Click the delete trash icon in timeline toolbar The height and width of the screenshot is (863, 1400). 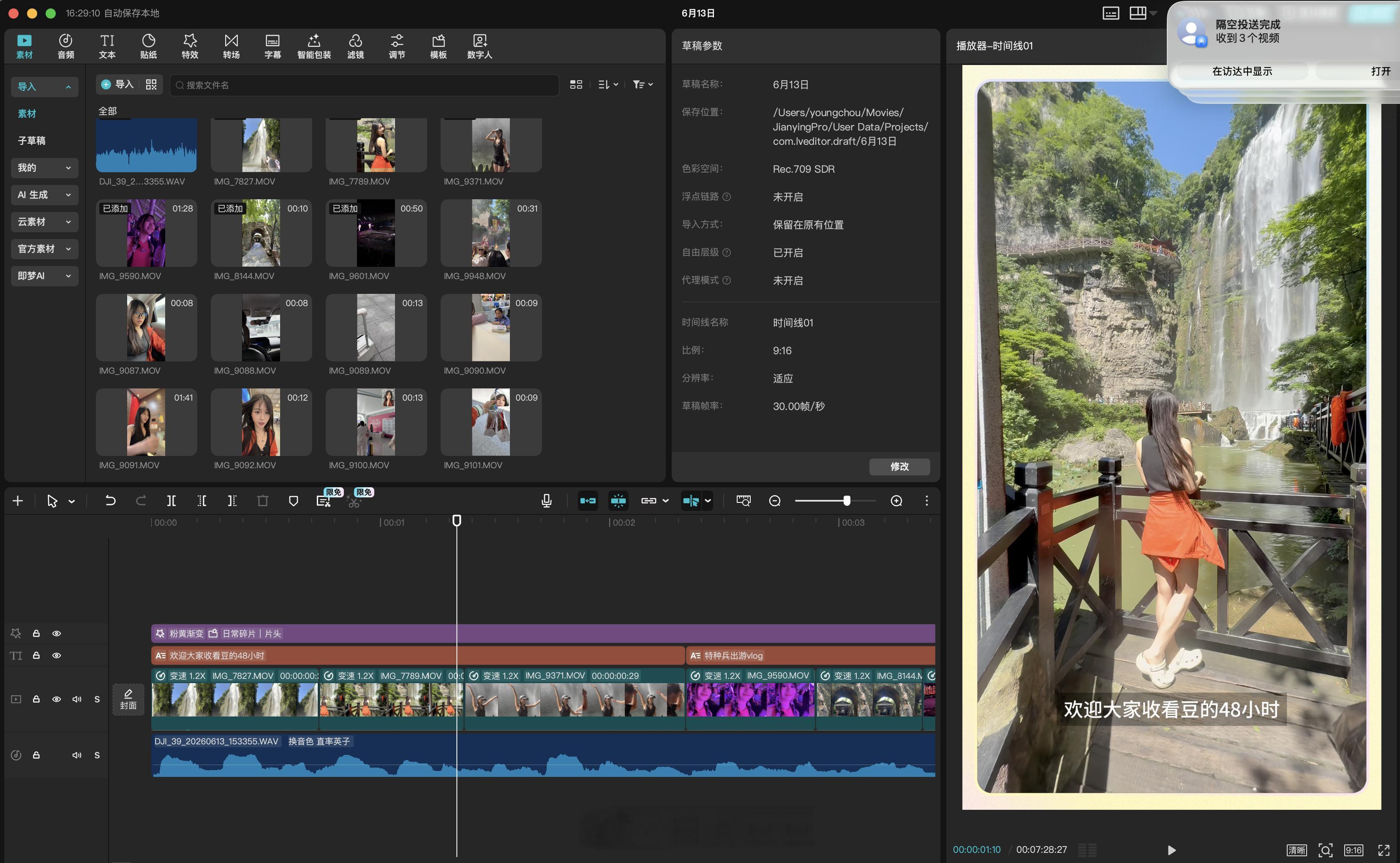[x=263, y=501]
